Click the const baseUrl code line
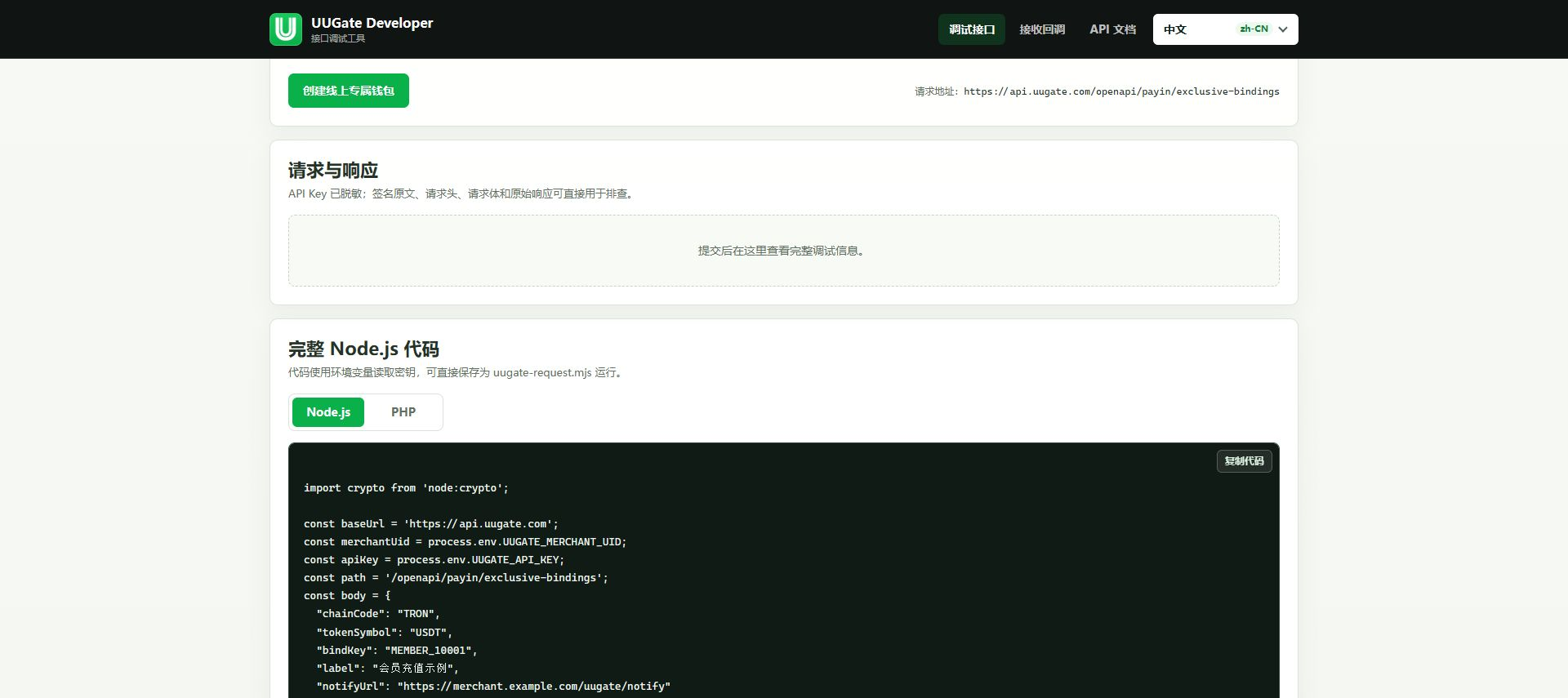 pyautogui.click(x=431, y=524)
